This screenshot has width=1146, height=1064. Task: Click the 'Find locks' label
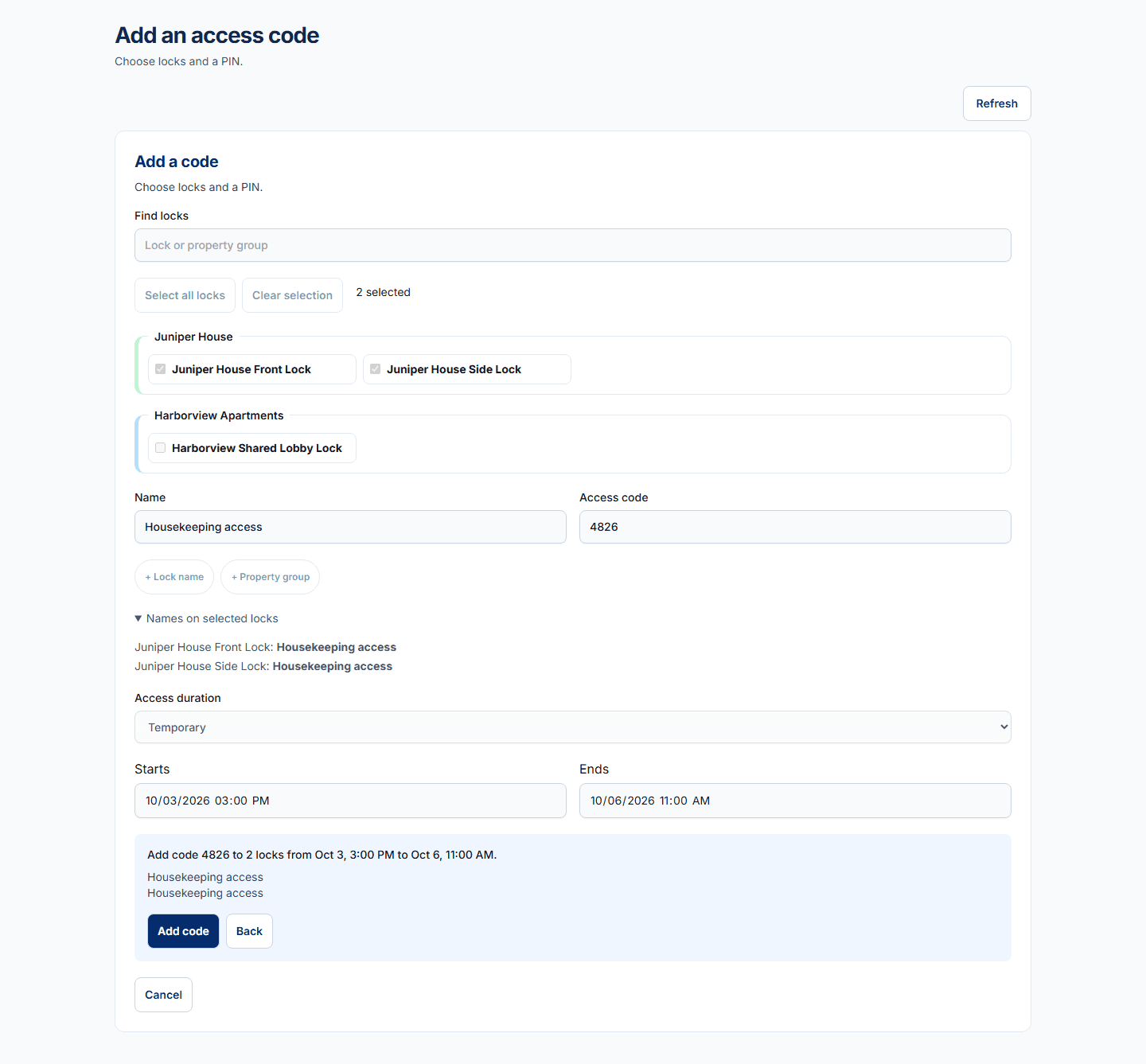click(x=162, y=216)
